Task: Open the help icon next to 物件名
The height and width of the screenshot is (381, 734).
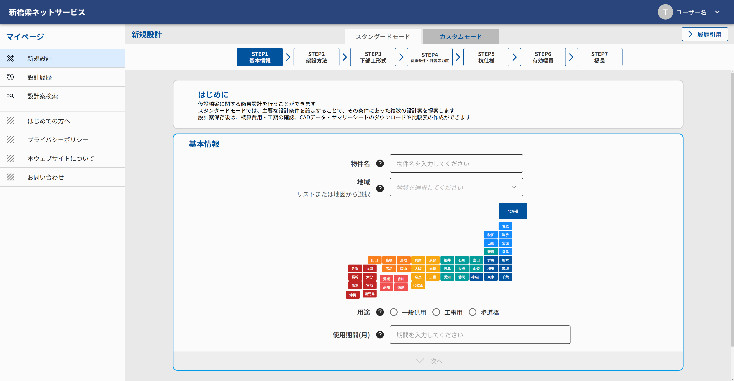Action: point(380,163)
